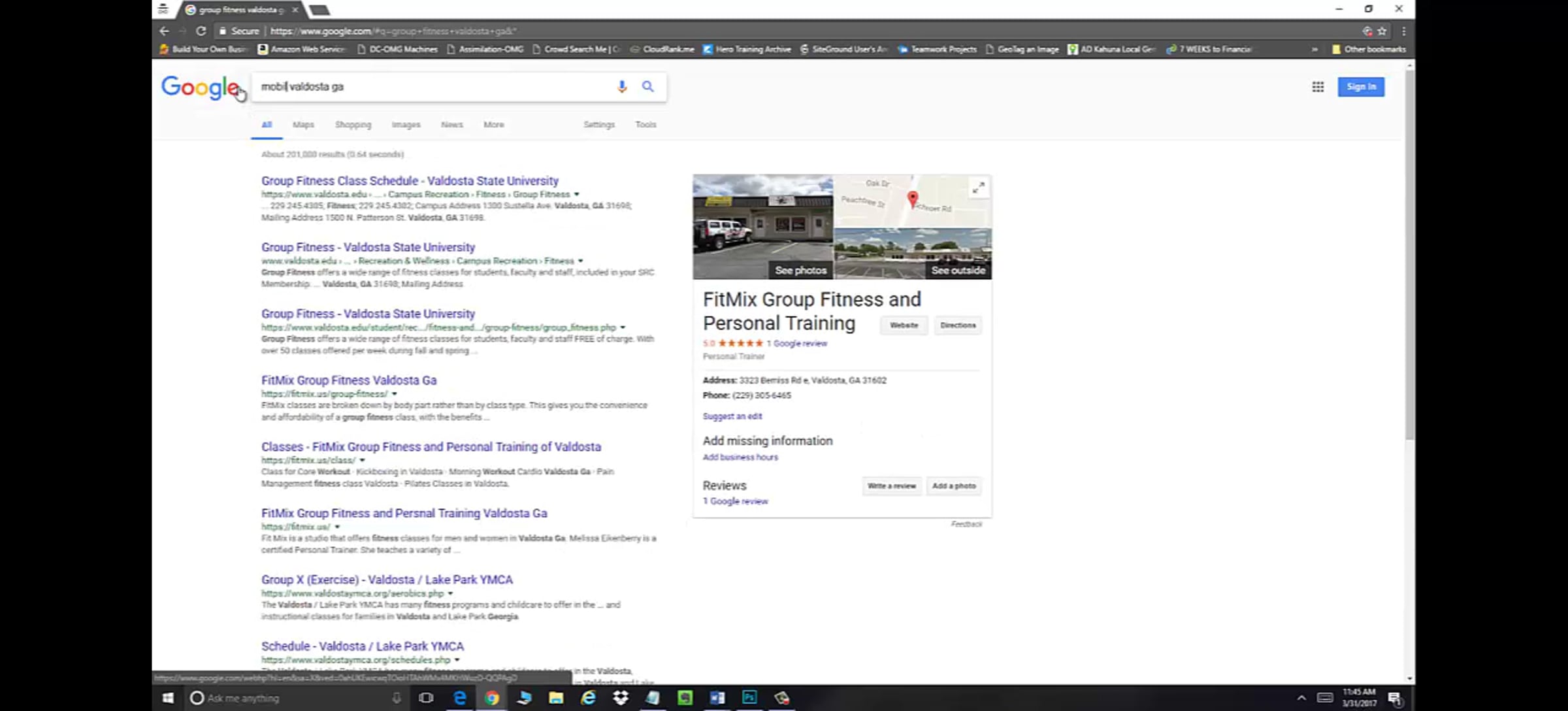This screenshot has height=711, width=1568.
Task: Expand arrow next to fitmix.us/class/ URL
Action: pyautogui.click(x=362, y=460)
